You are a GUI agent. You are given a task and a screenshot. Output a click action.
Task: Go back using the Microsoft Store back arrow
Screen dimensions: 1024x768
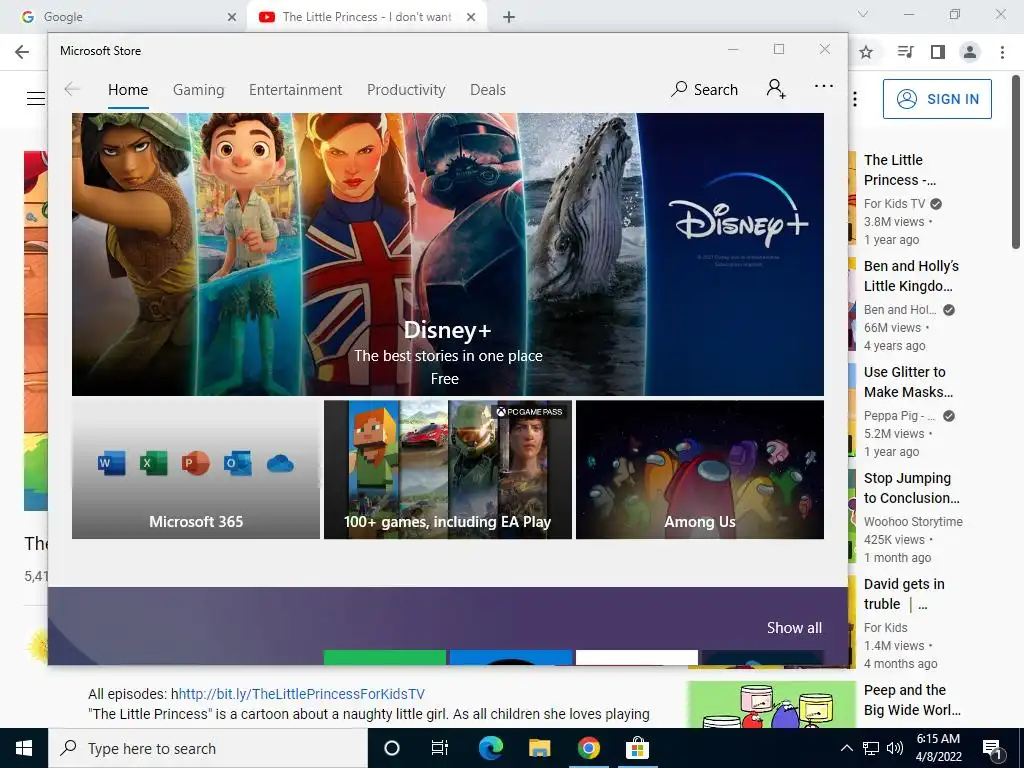pos(72,89)
